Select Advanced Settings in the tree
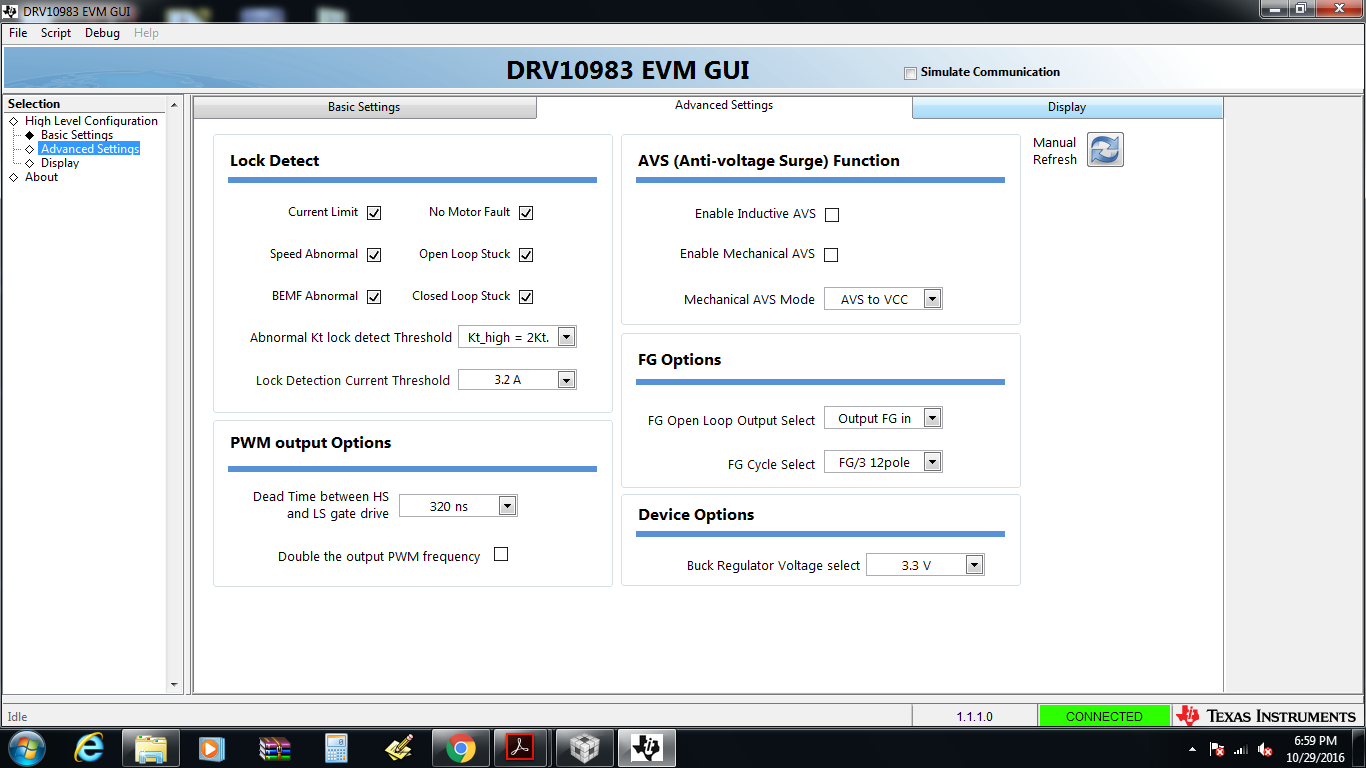Viewport: 1366px width, 768px height. 90,149
